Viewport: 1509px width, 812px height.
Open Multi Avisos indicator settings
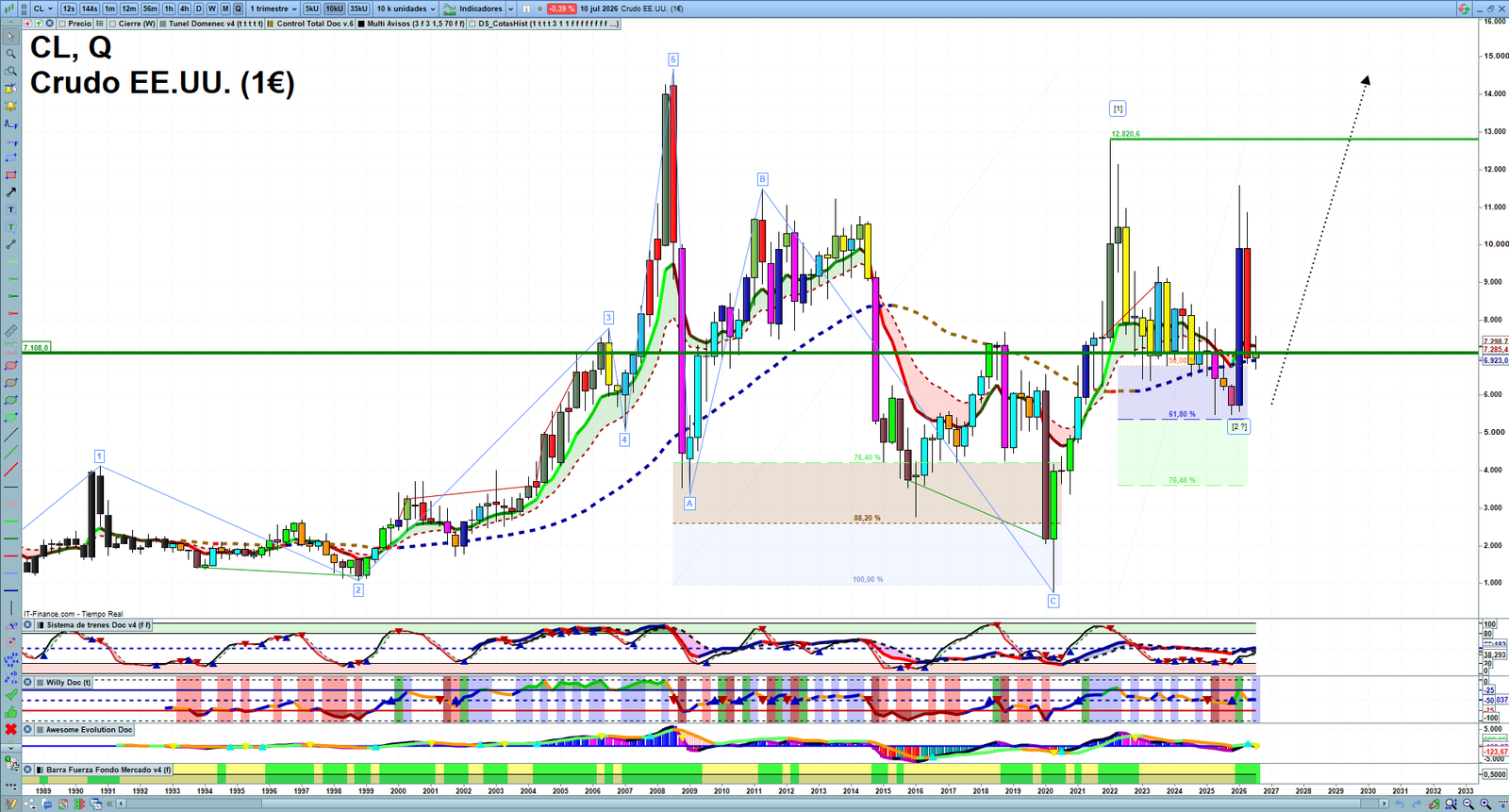click(x=416, y=24)
